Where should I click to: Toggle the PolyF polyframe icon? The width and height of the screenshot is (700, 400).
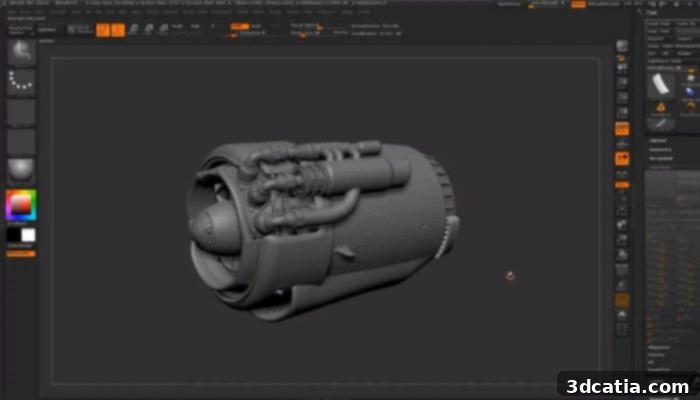pyautogui.click(x=622, y=270)
